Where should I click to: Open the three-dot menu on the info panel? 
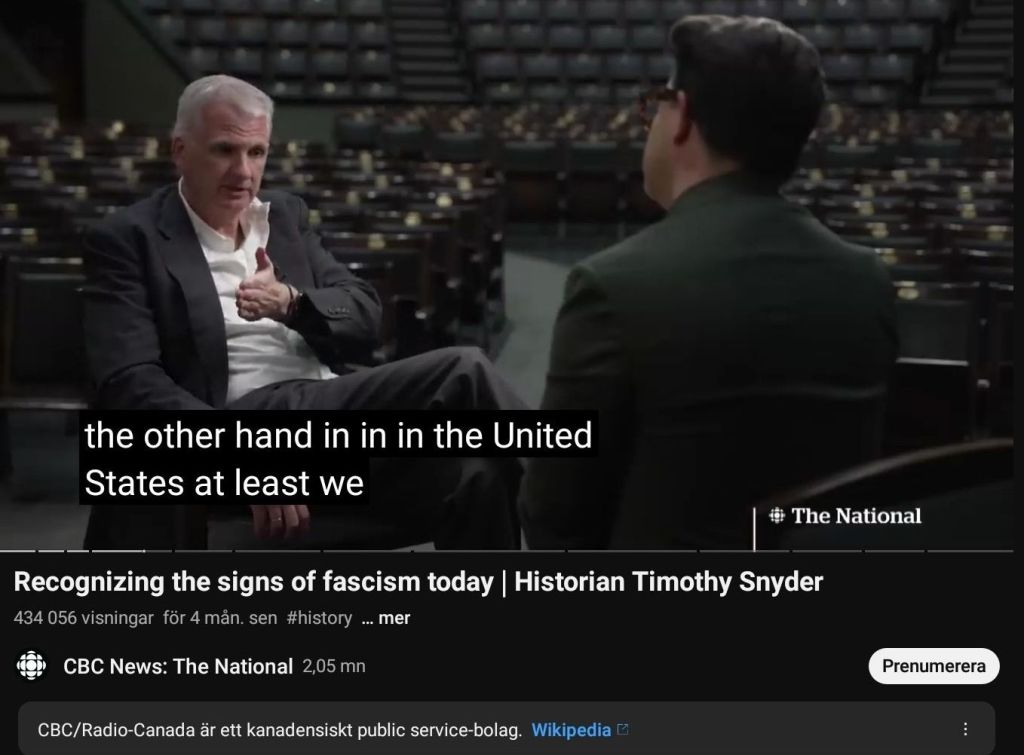click(x=965, y=730)
